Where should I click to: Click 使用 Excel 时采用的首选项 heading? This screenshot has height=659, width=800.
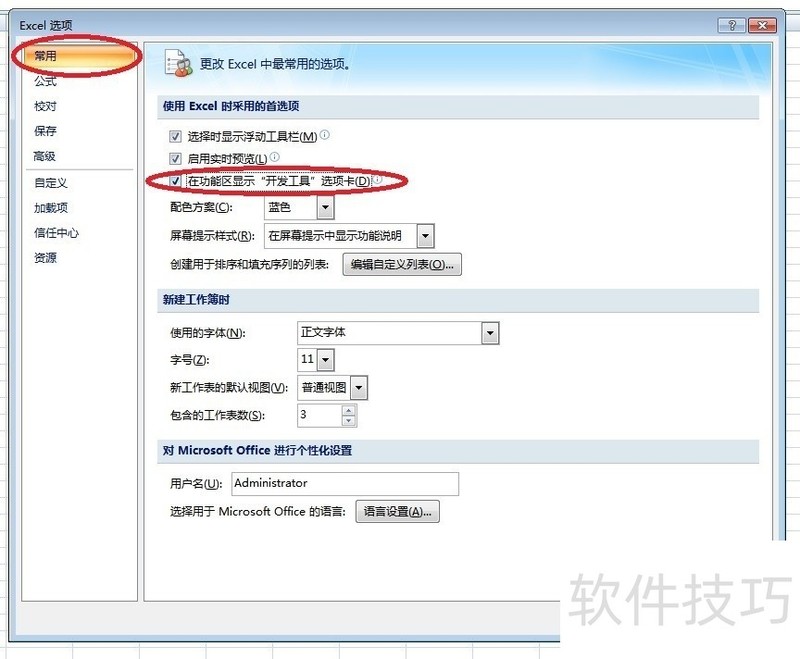[231, 106]
